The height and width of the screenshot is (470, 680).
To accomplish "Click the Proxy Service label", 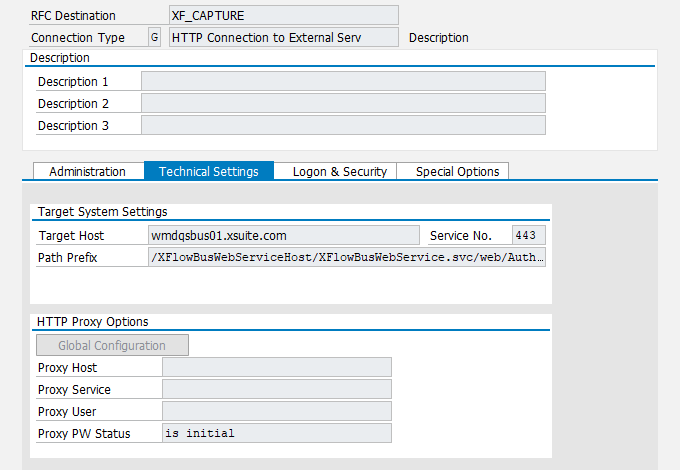I will coord(74,389).
